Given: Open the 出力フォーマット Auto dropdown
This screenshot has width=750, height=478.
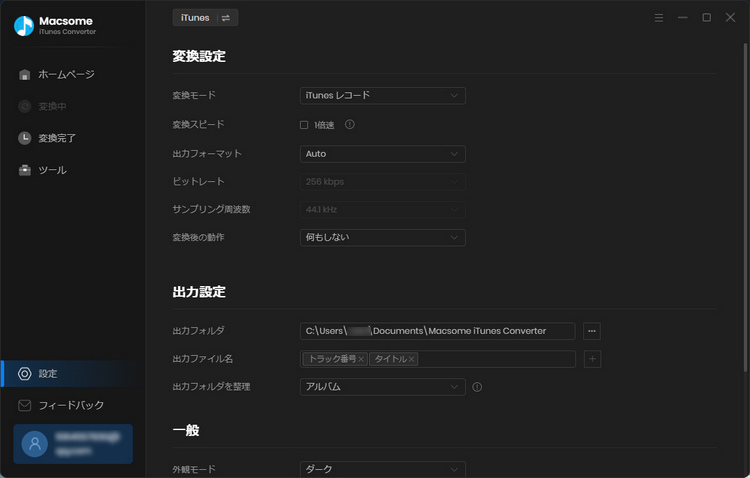Looking at the screenshot, I should click(383, 154).
